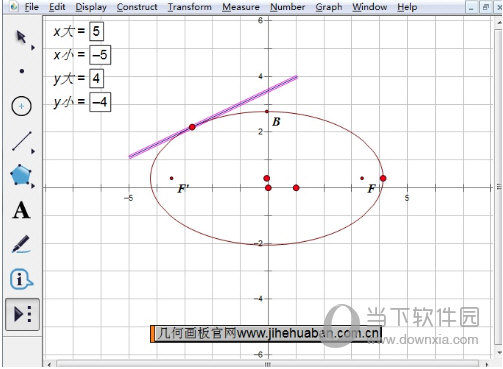
Task: Expand the straightedge tool variants flyout
Action: pos(33,151)
